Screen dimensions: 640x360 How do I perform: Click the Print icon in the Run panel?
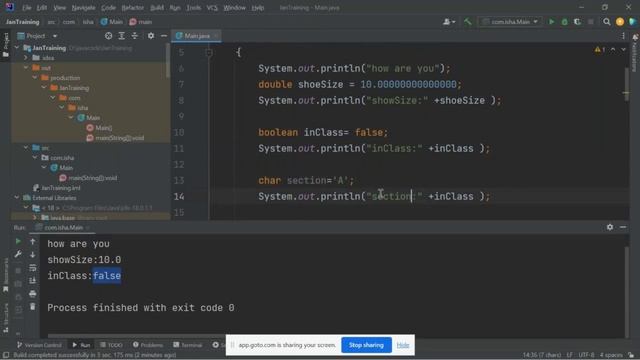(33, 294)
